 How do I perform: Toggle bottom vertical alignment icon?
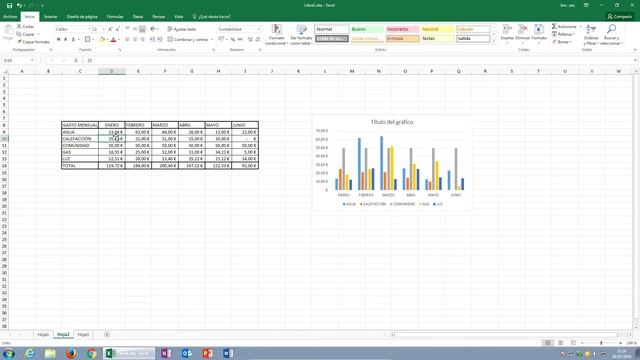[142, 29]
